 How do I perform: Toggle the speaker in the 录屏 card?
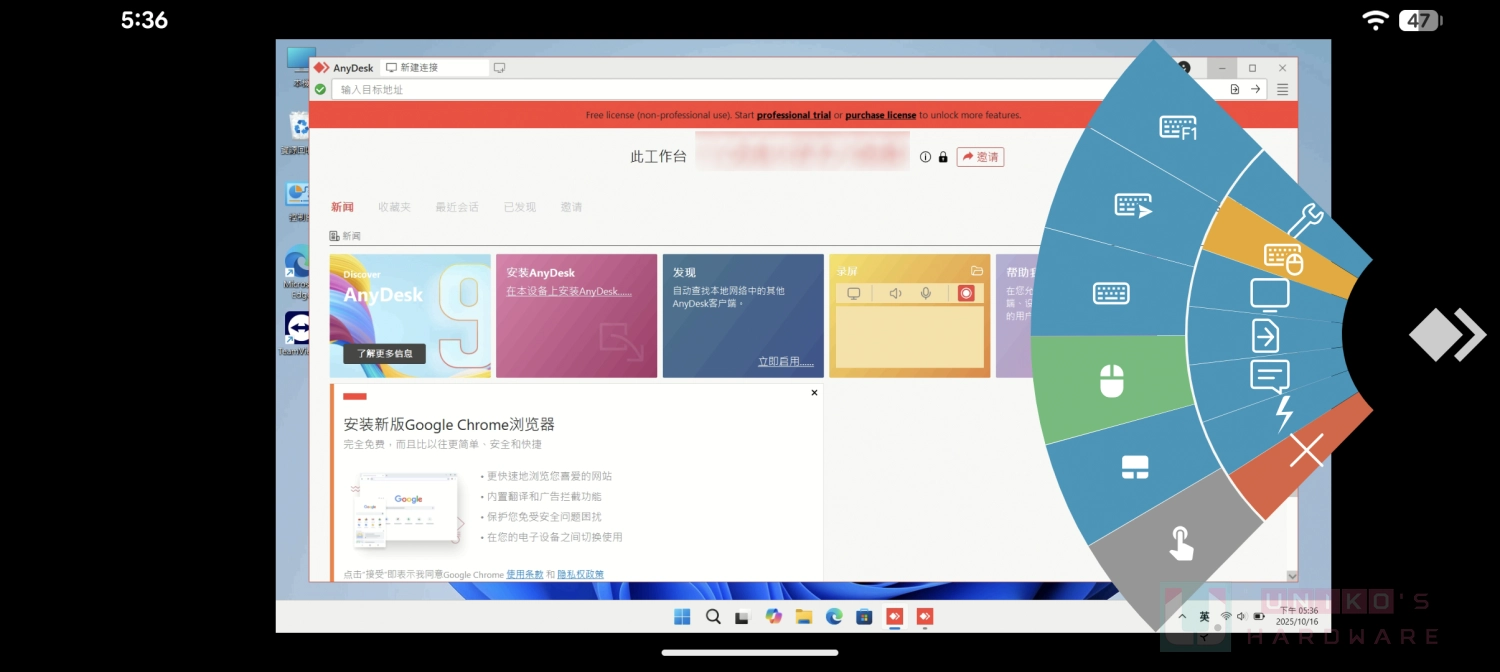(894, 293)
